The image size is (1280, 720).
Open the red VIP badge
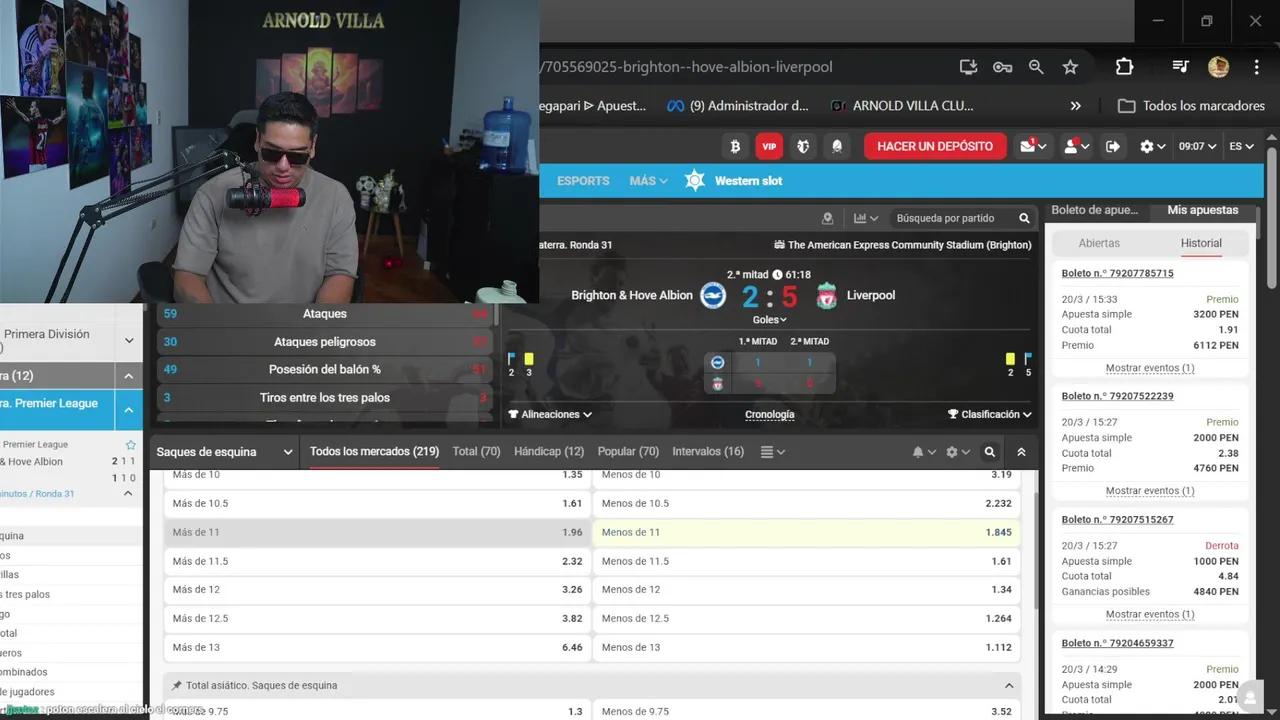(769, 146)
